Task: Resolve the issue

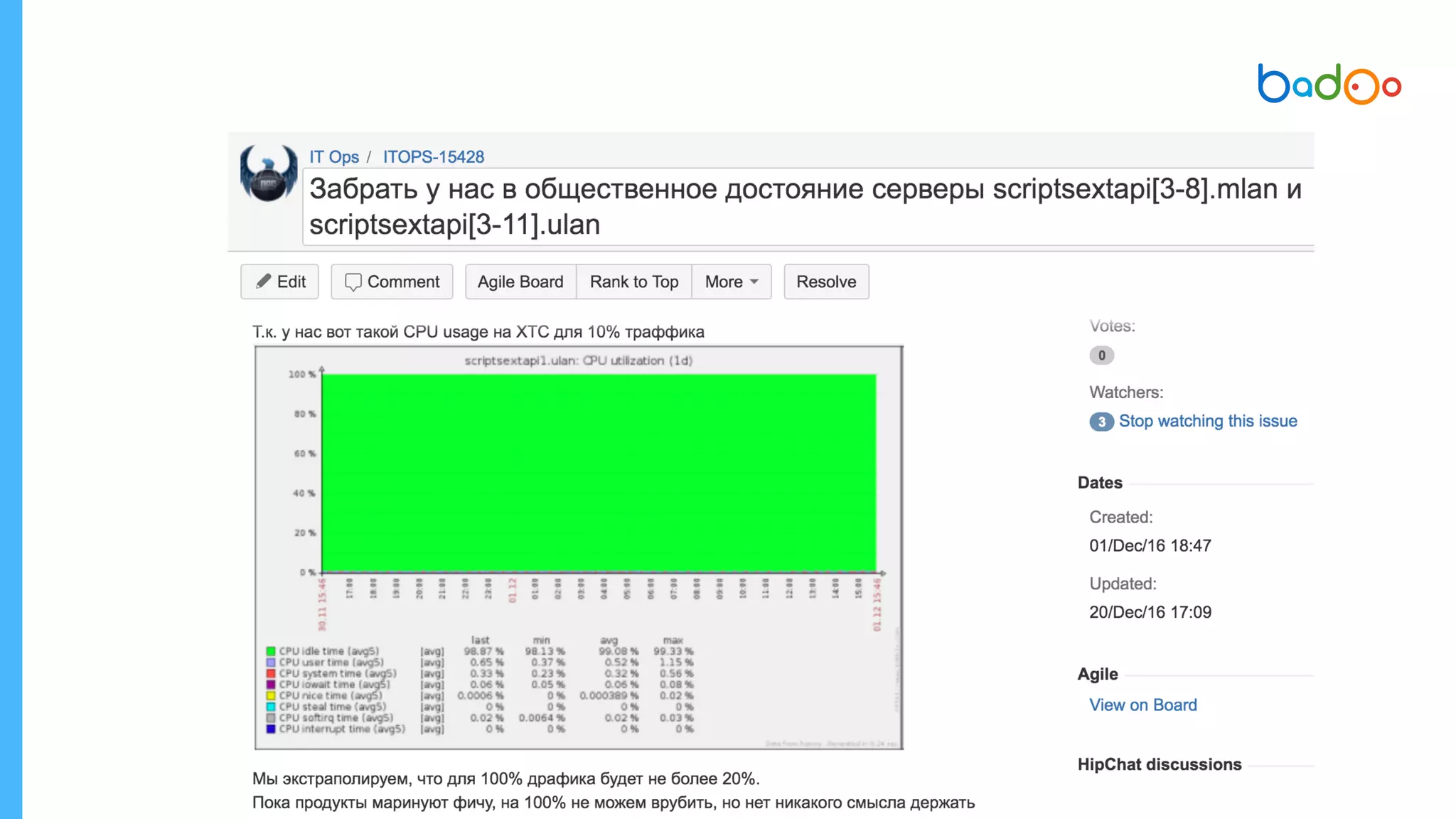Action: click(826, 282)
